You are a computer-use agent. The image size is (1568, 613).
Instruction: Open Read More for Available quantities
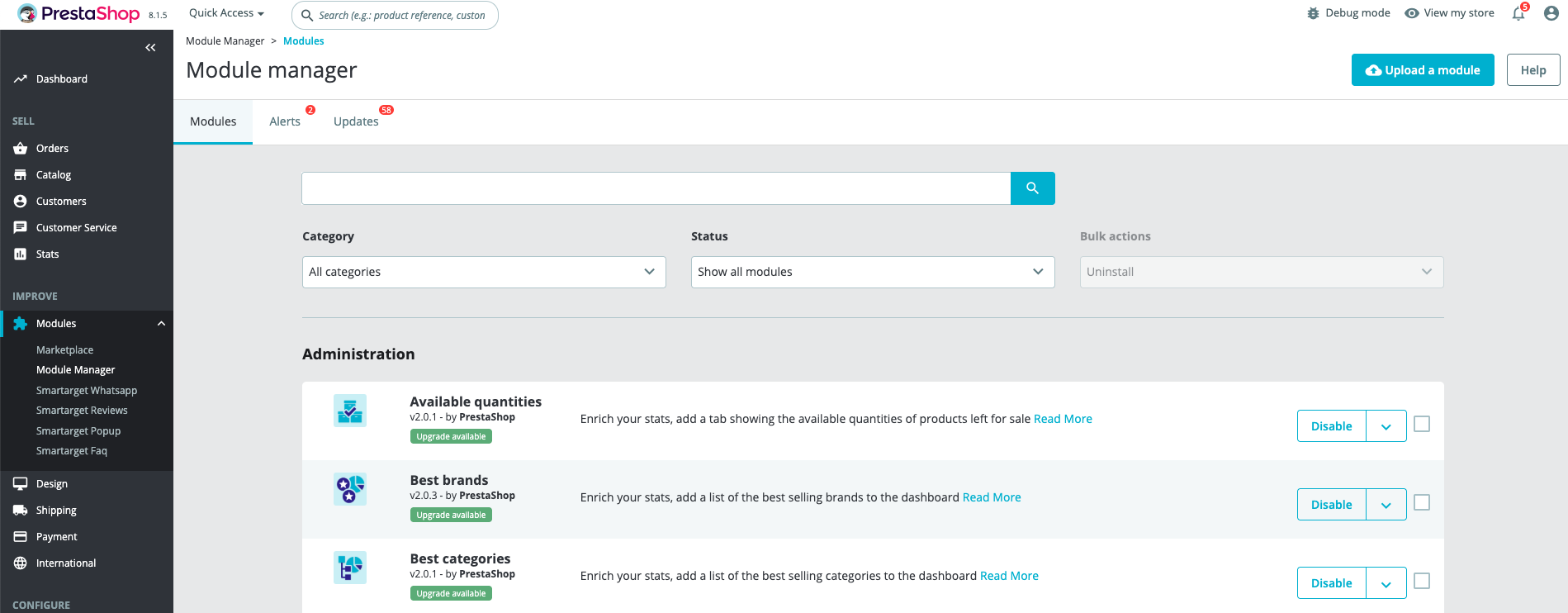point(1063,419)
